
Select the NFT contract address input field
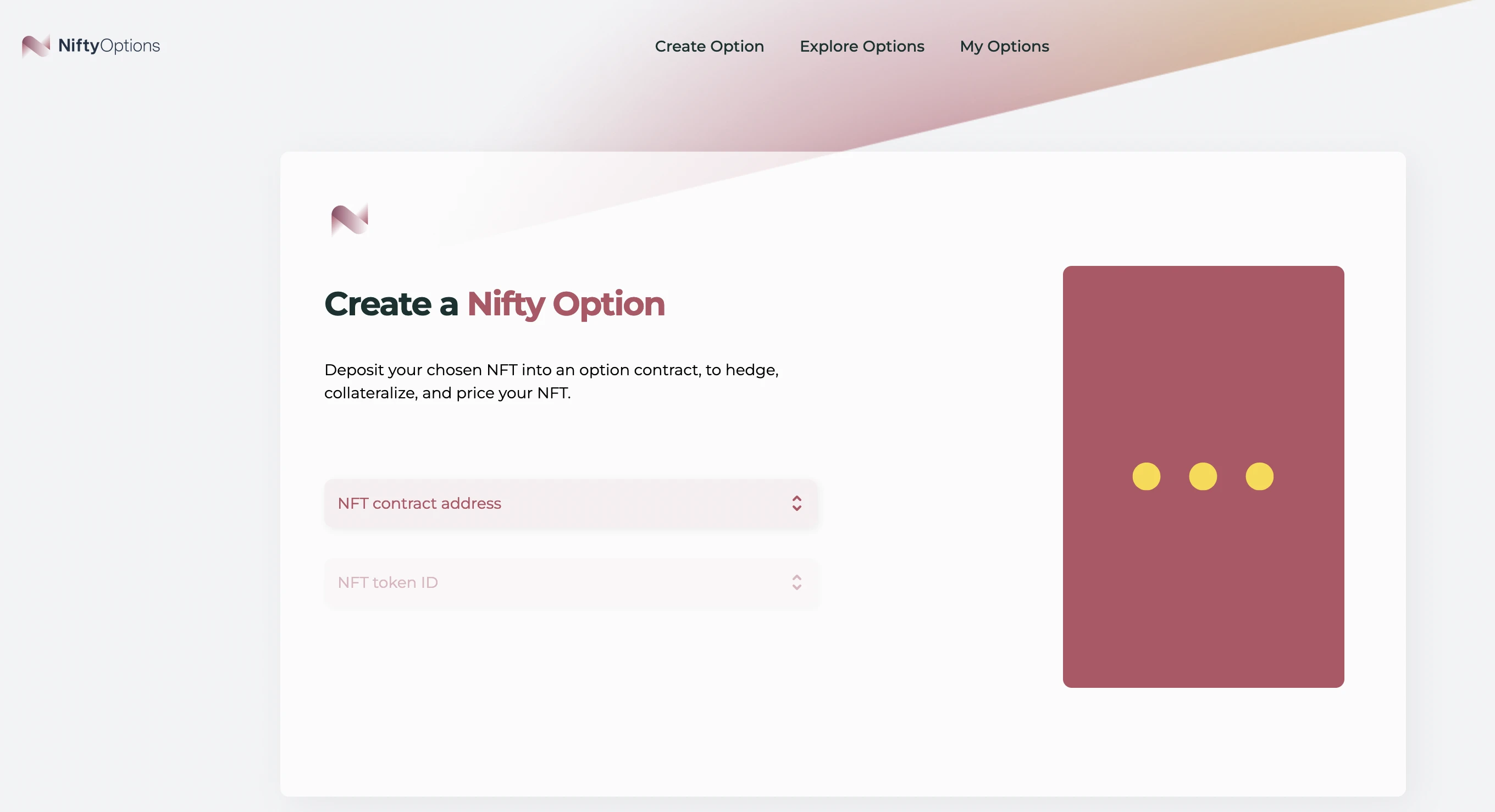pyautogui.click(x=570, y=503)
